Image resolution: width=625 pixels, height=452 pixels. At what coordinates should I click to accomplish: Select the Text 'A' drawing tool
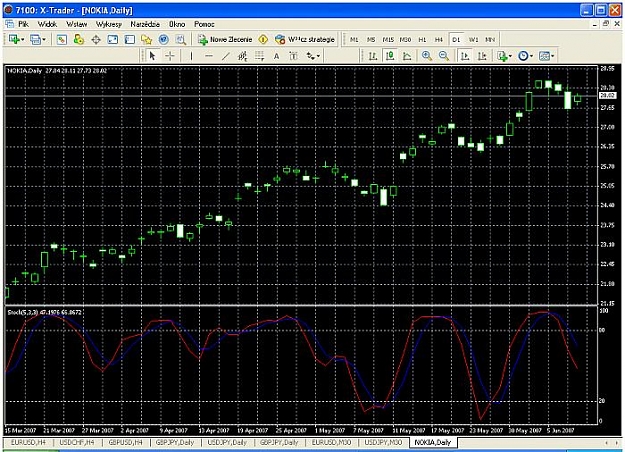click(x=276, y=56)
